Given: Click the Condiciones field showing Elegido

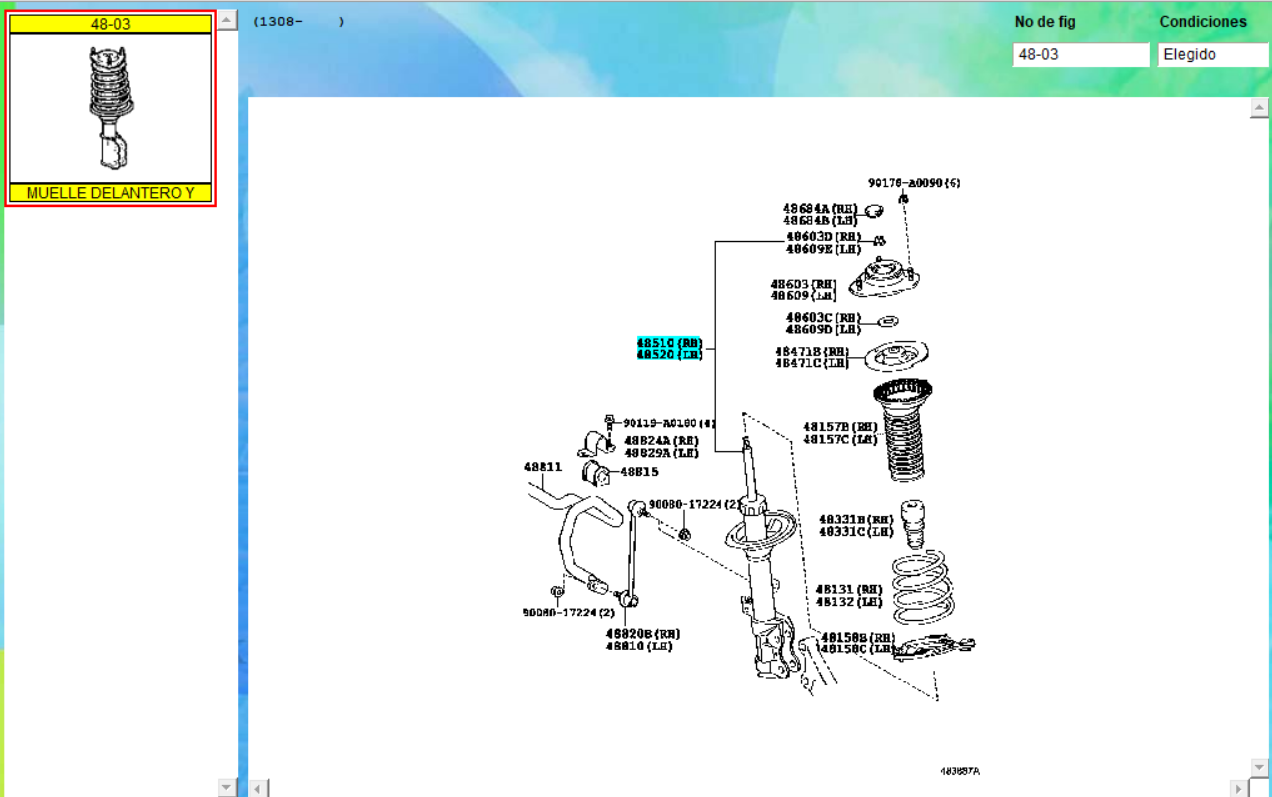Looking at the screenshot, I should pyautogui.click(x=1212, y=55).
